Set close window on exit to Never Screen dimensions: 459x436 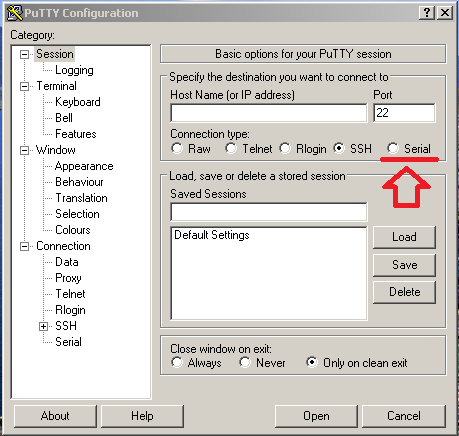(245, 362)
